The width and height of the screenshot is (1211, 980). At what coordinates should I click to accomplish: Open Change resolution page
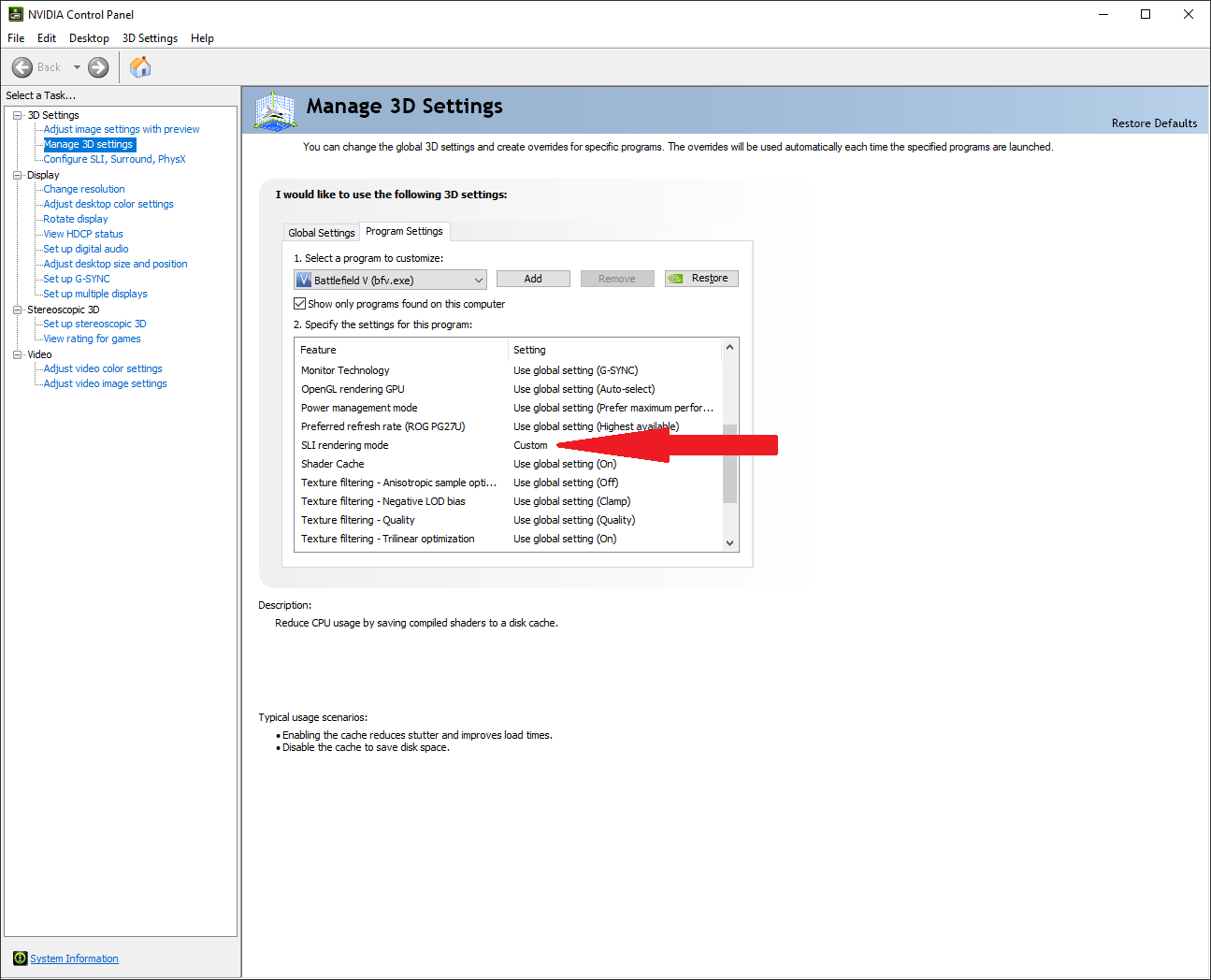[84, 189]
